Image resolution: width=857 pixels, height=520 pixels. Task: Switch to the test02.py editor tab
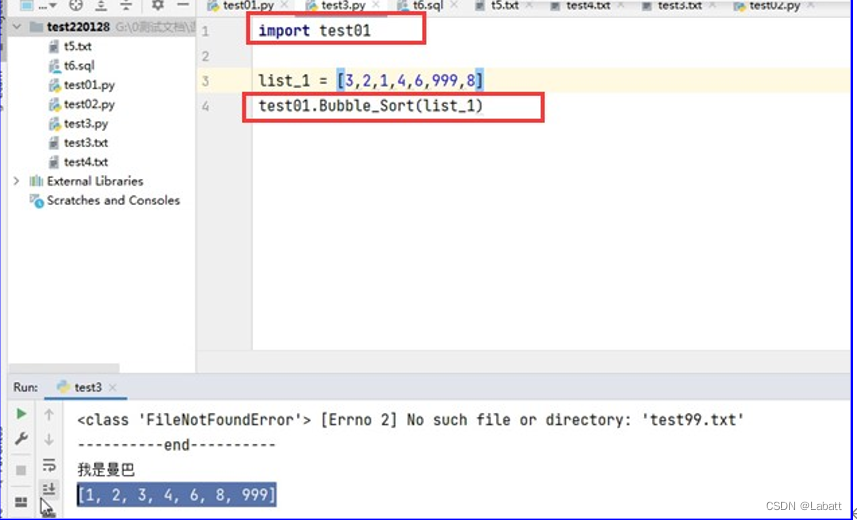pyautogui.click(x=774, y=5)
